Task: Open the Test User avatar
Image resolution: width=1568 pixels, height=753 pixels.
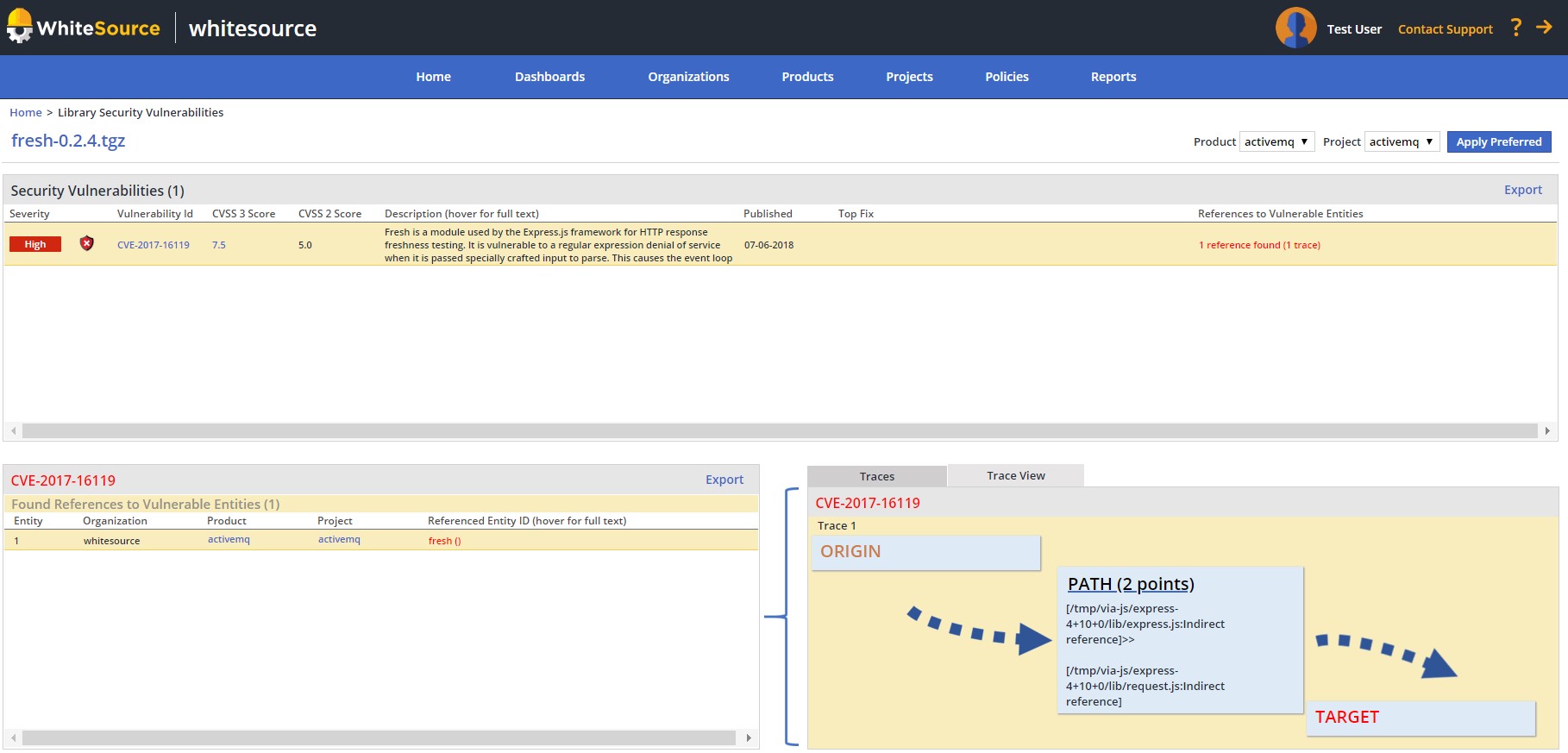Action: 1295,28
